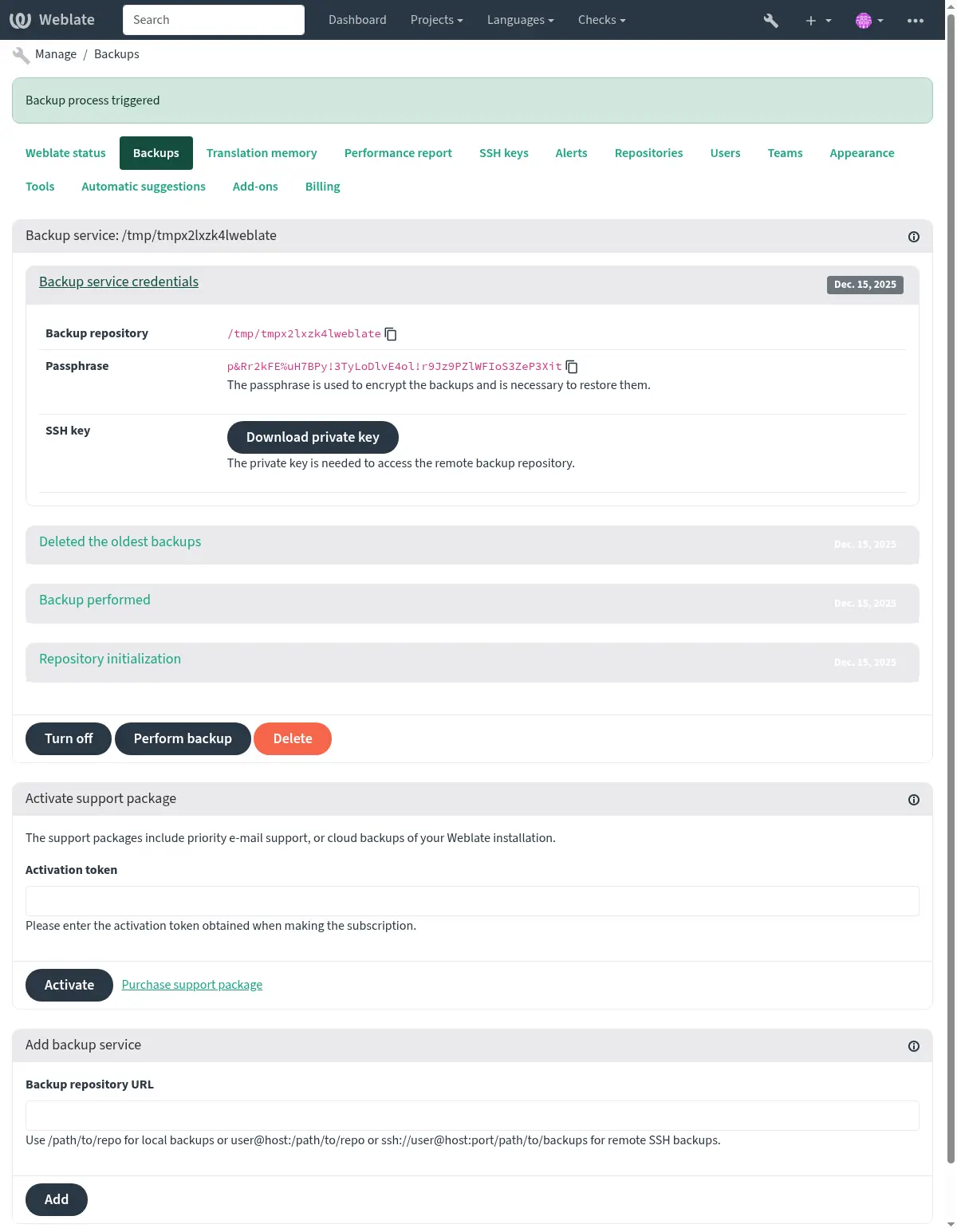Click Backups in the breadcrumb

(x=116, y=54)
